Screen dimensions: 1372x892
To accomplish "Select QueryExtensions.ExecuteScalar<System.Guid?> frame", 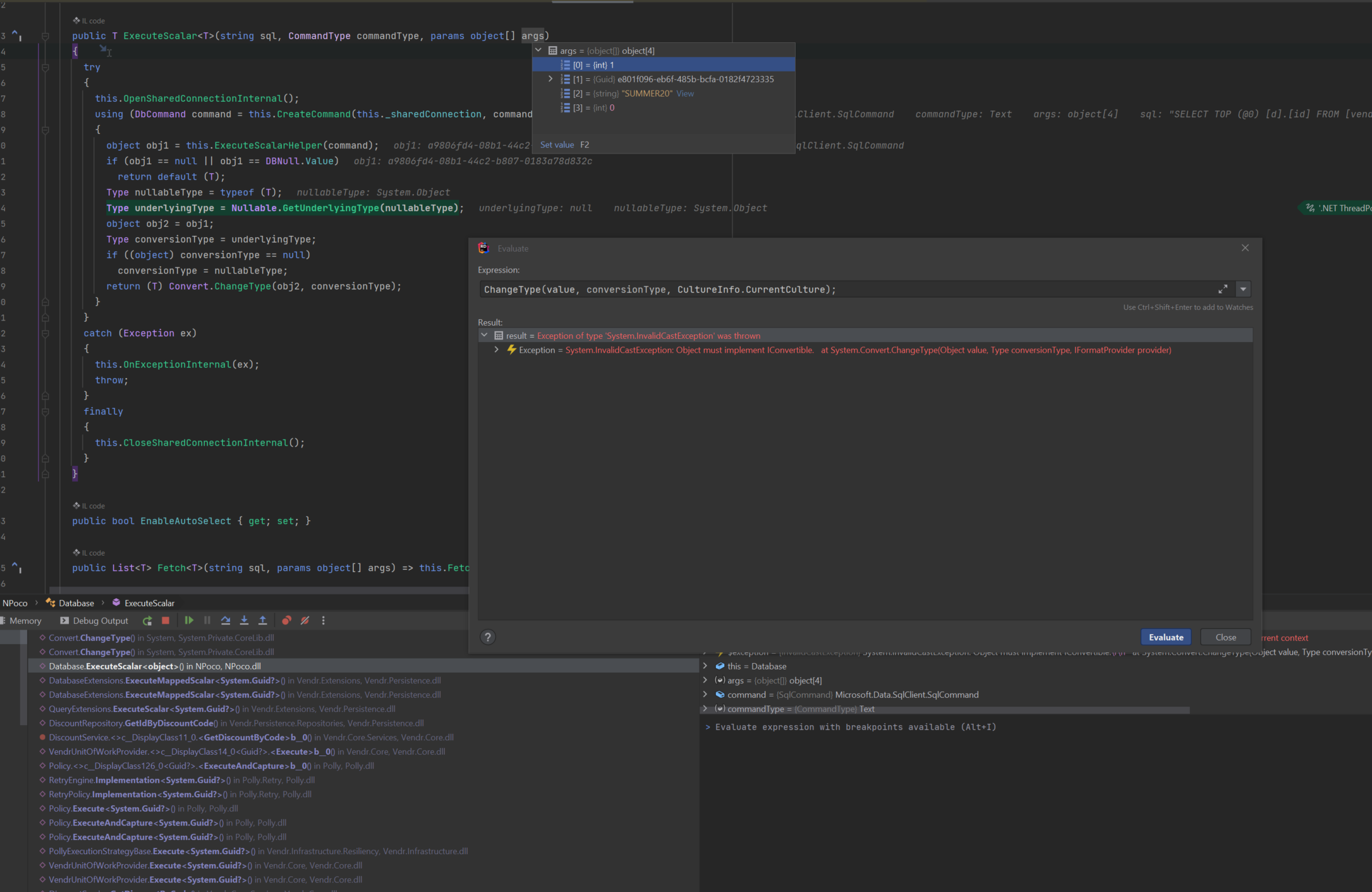I will click(364, 709).
